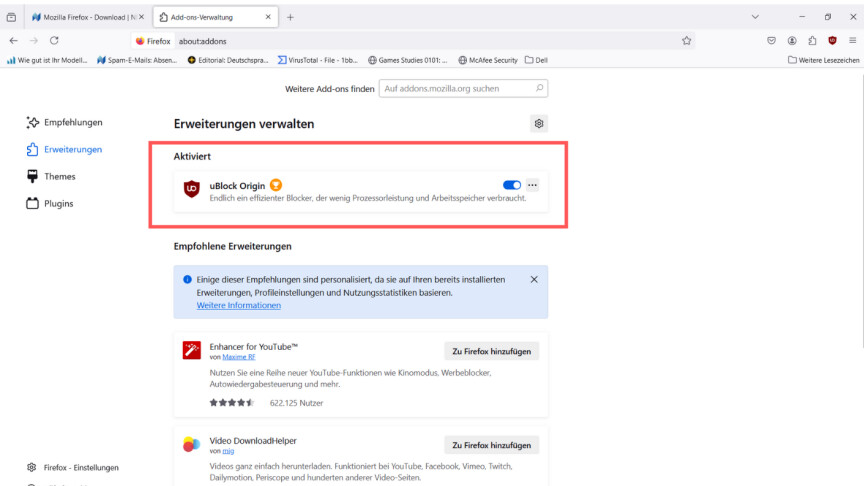Open the uBlock Origin extension name
Image resolution: width=864 pixels, height=486 pixels.
click(237, 186)
